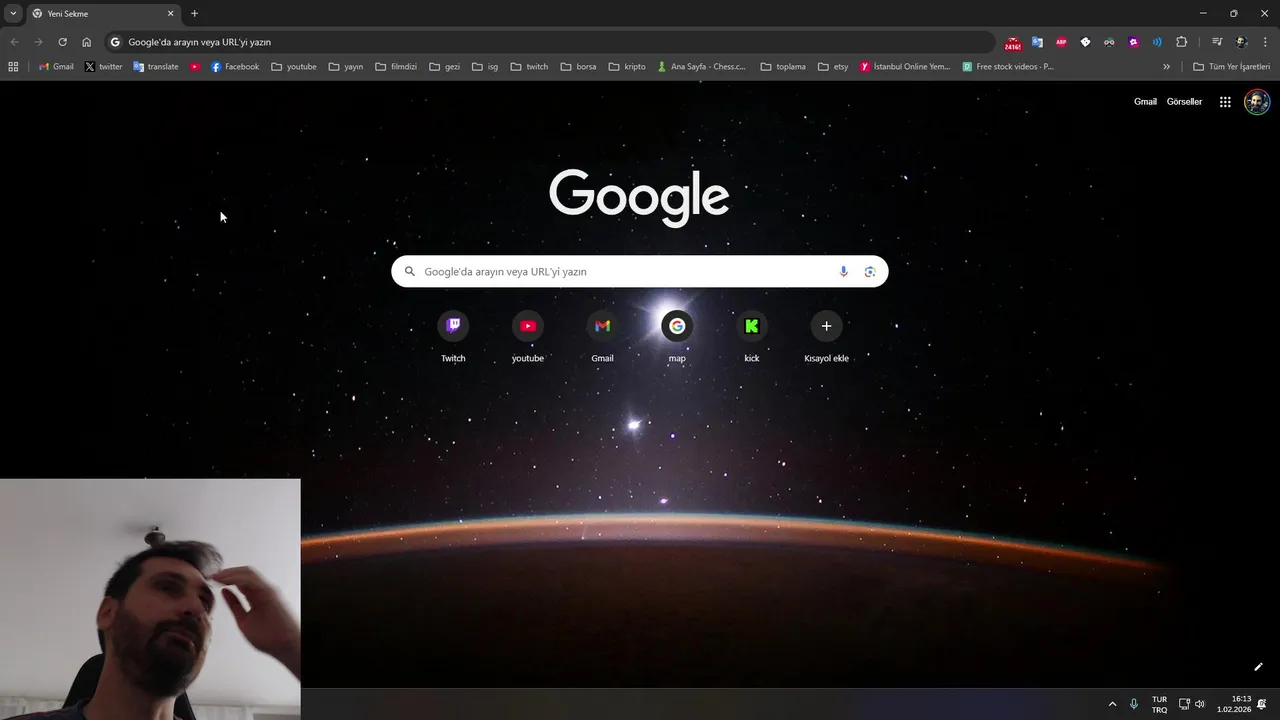Image resolution: width=1280 pixels, height=720 pixels.
Task: Open the notifications bell icon
Action: coord(1262,704)
